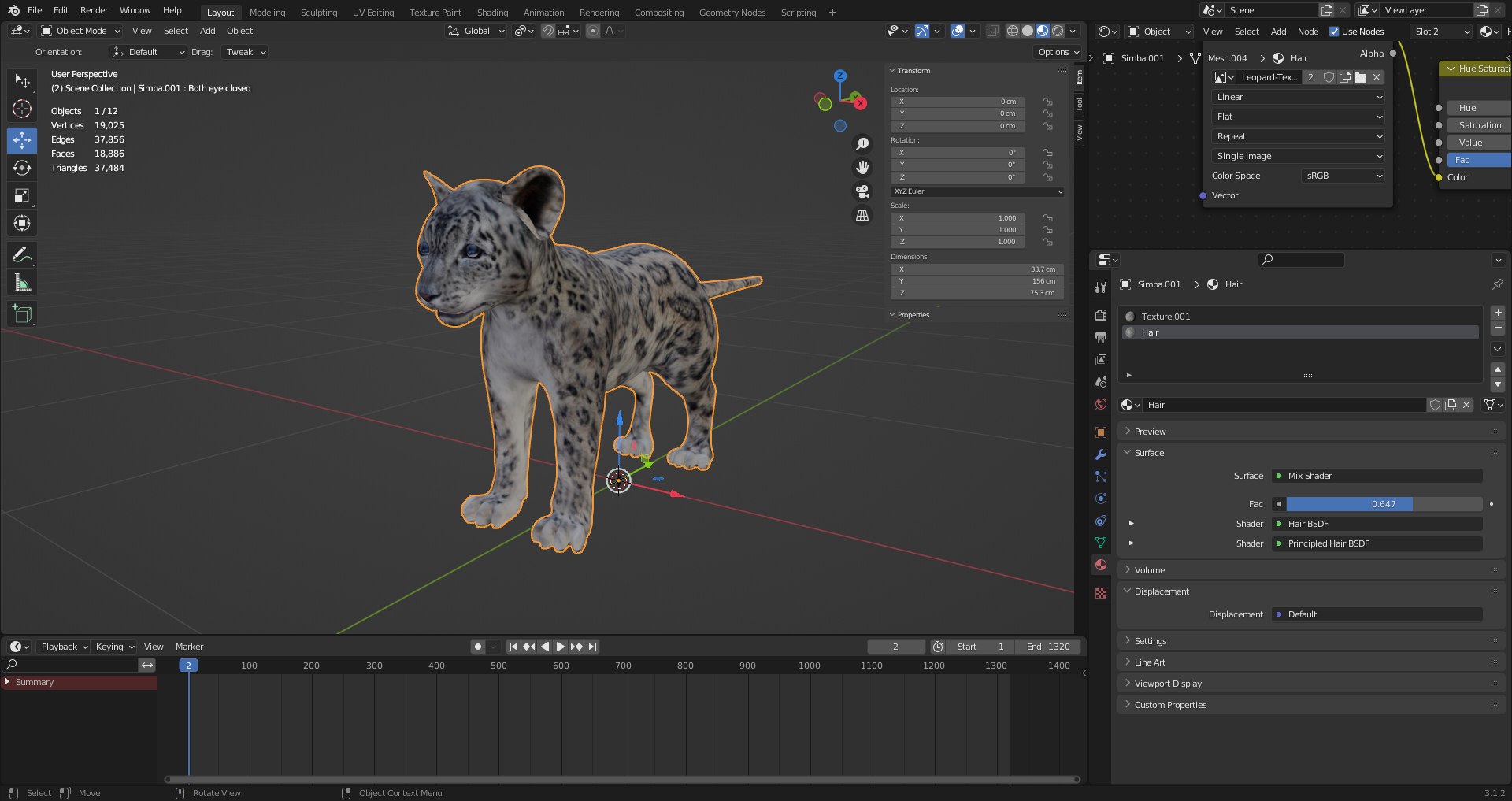Select the Texture.001 material slot
Screen dimensions: 1512x801
[x=1299, y=317]
